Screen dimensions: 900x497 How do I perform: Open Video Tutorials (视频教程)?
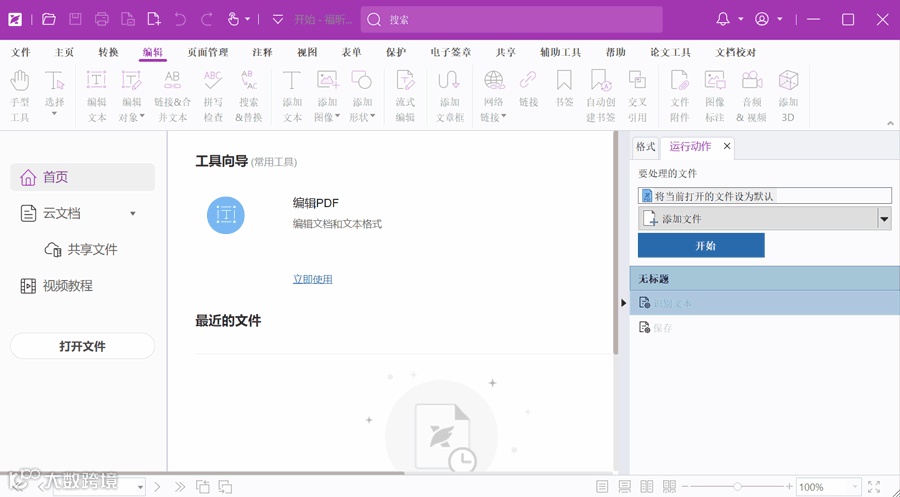click(x=56, y=286)
